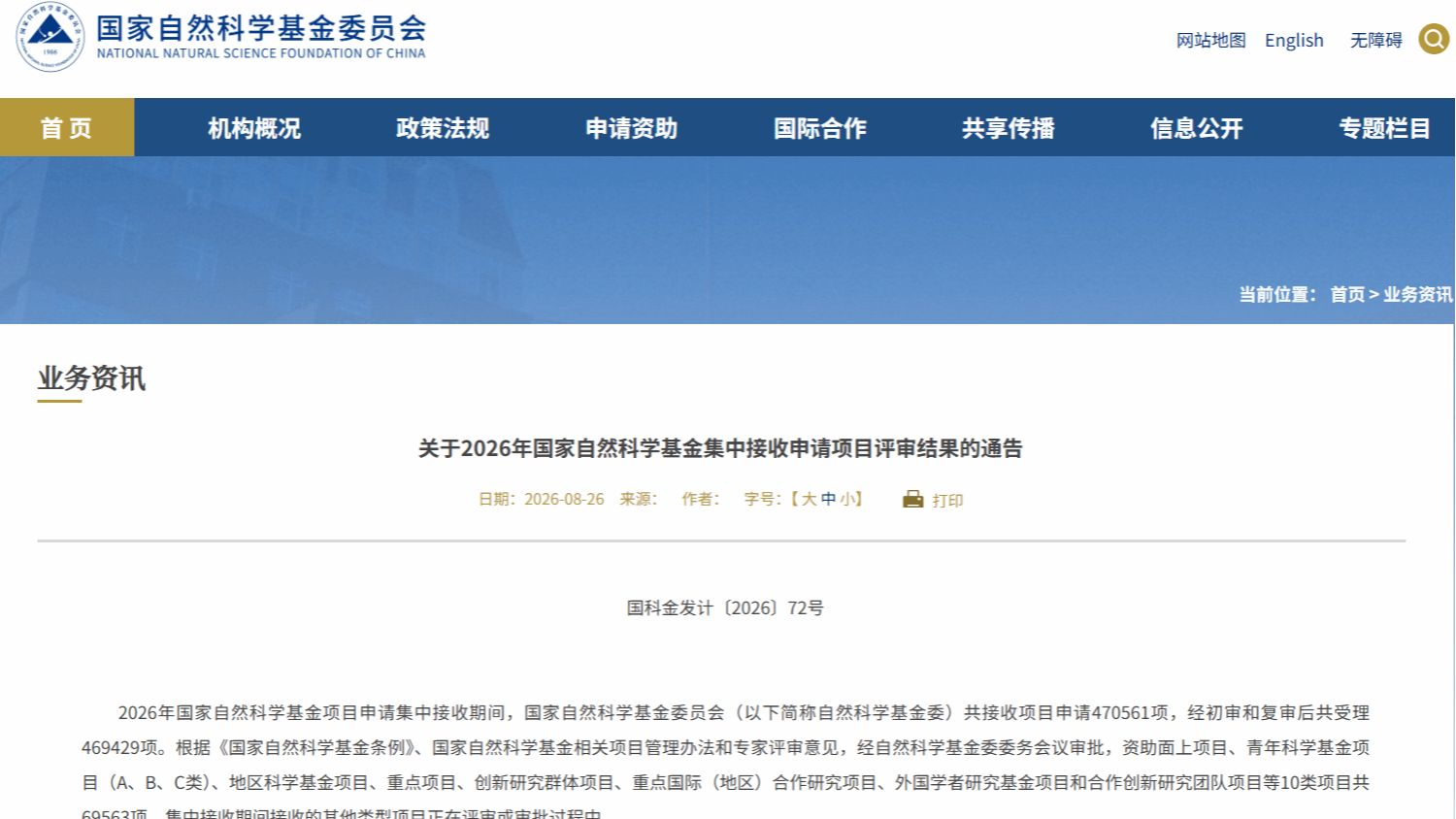Go to the 首页 navigation tab
1456x819 pixels.
point(67,127)
